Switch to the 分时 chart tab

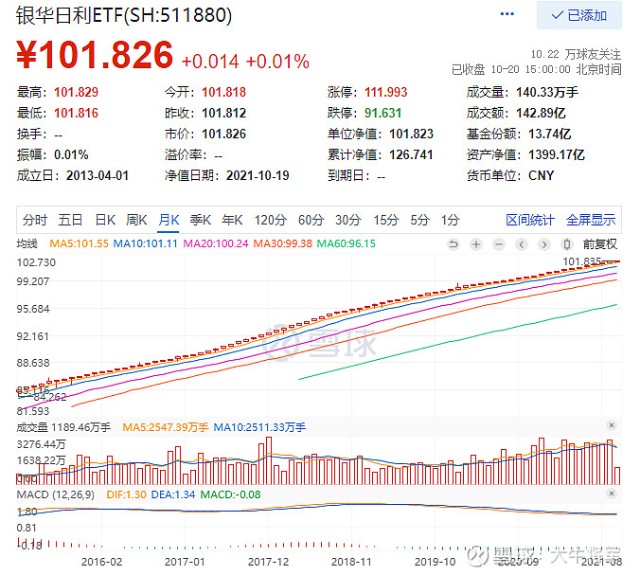point(34,220)
